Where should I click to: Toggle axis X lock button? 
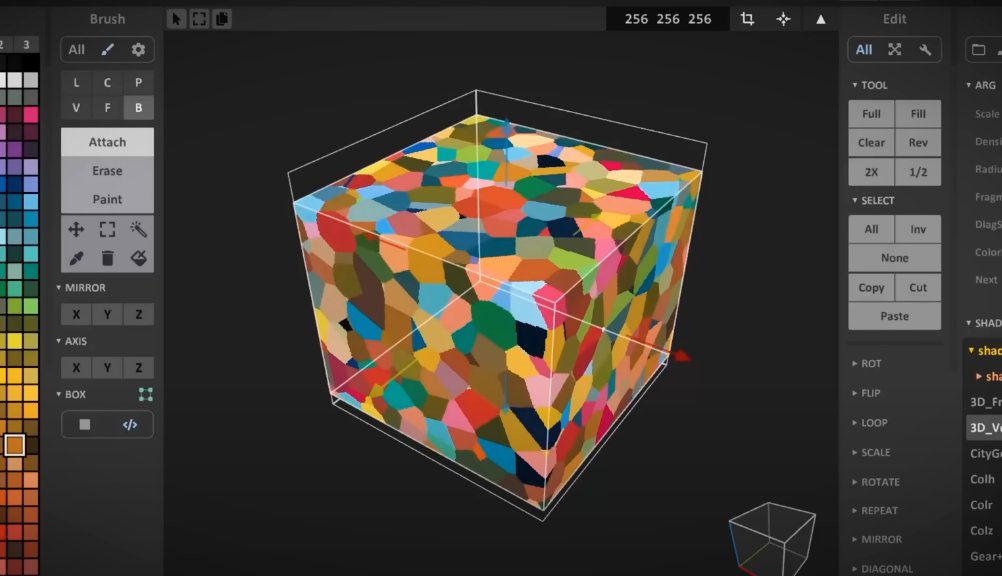(76, 368)
